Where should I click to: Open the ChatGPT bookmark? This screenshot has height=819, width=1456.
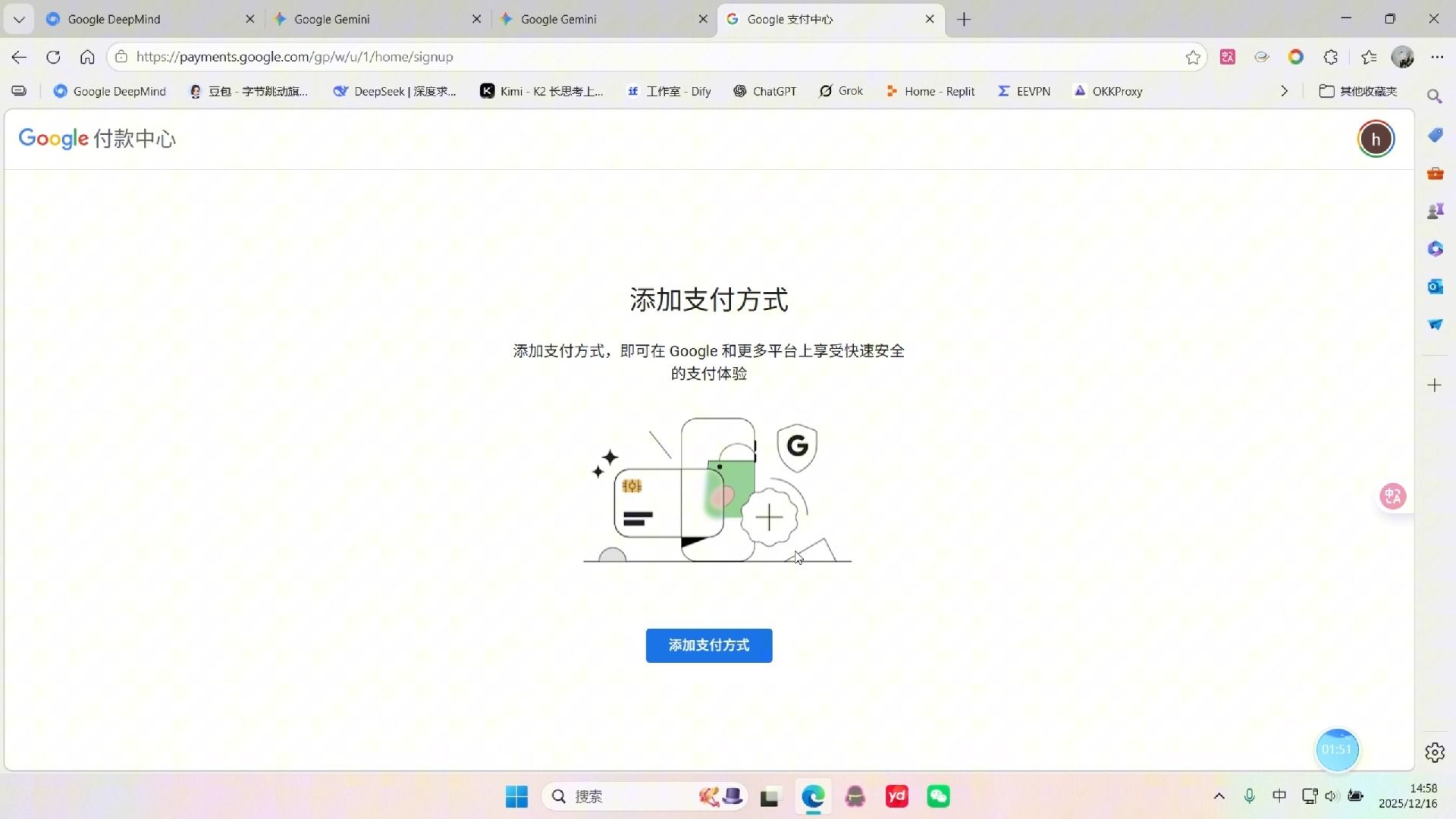point(764,91)
